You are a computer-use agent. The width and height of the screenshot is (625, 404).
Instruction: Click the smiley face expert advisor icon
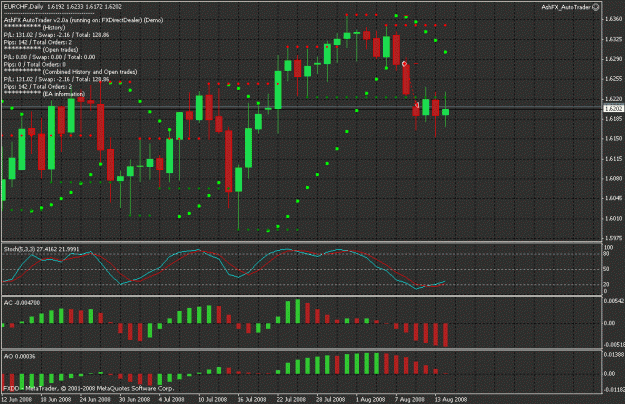click(x=596, y=7)
